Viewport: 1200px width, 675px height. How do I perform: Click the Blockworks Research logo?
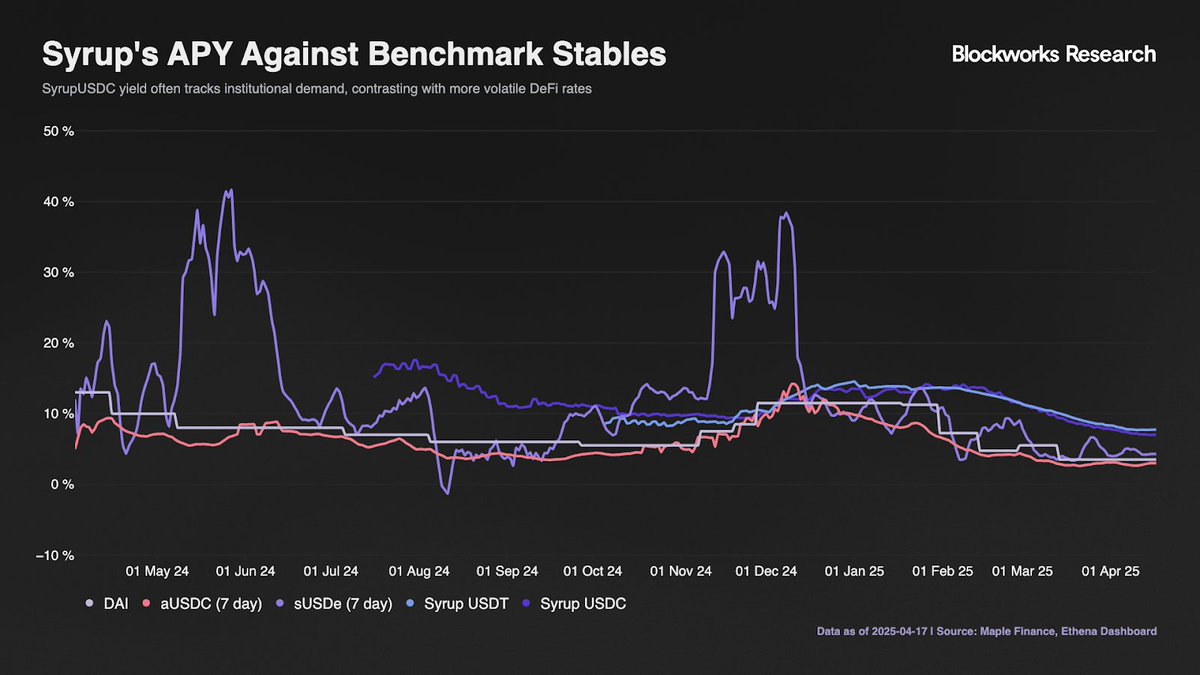pos(1053,54)
